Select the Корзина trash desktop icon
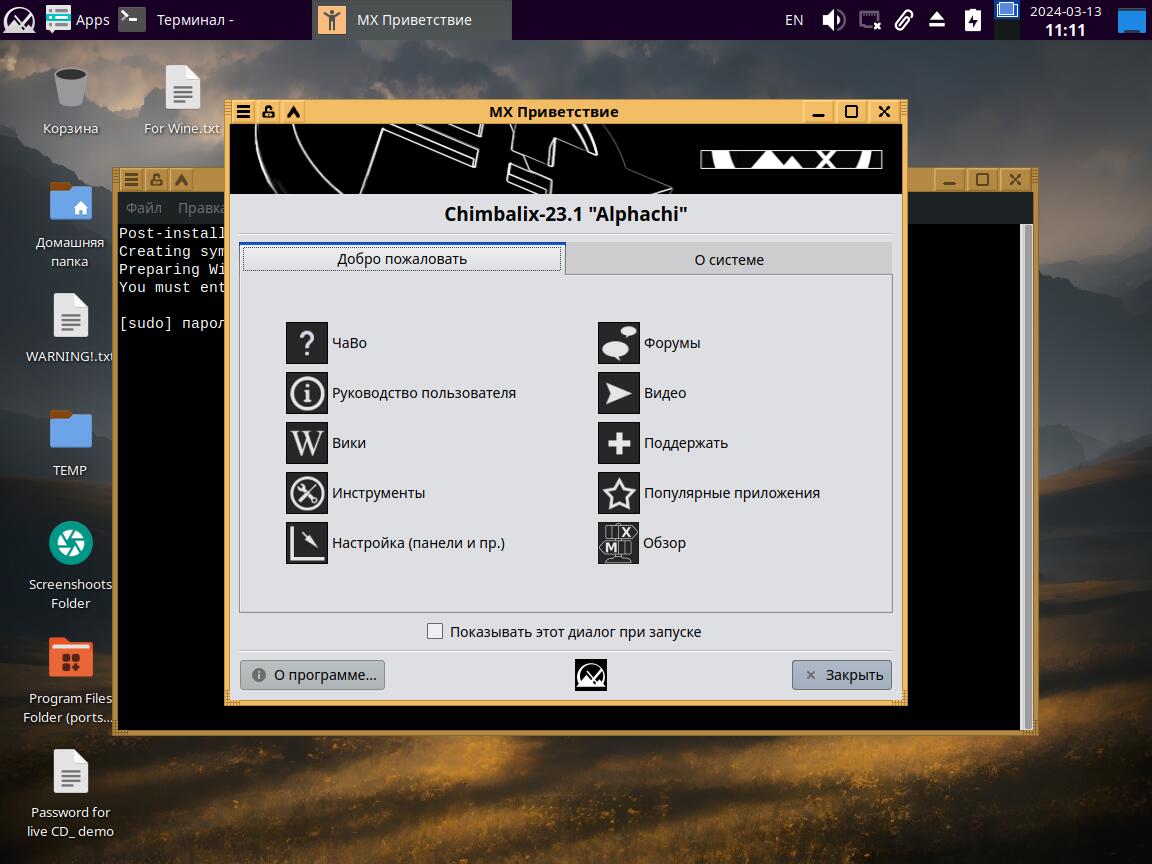The width and height of the screenshot is (1152, 864). click(71, 101)
